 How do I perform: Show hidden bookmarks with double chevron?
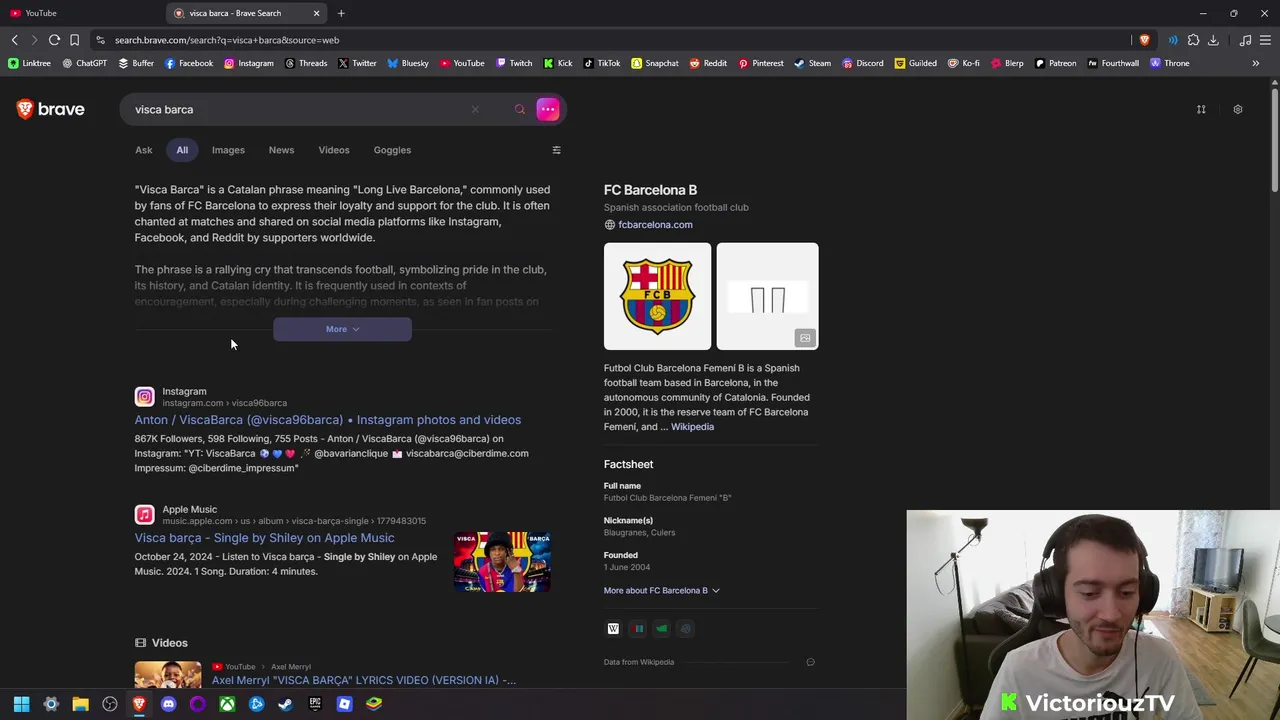(1255, 63)
